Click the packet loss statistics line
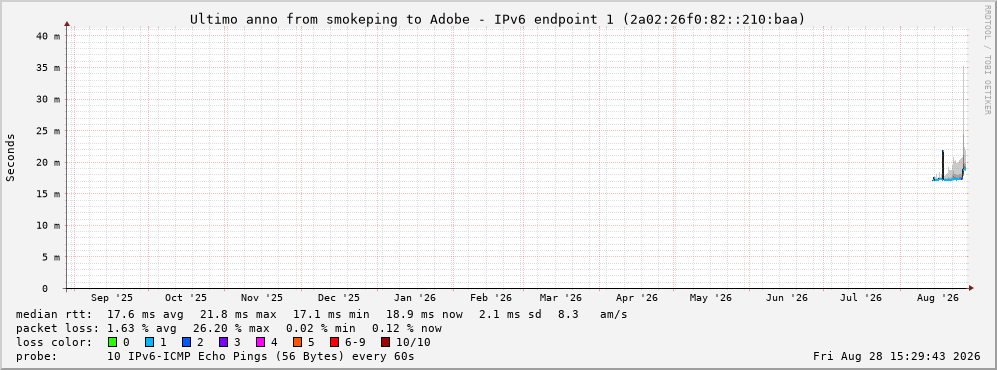This screenshot has width=997, height=370. [229, 328]
